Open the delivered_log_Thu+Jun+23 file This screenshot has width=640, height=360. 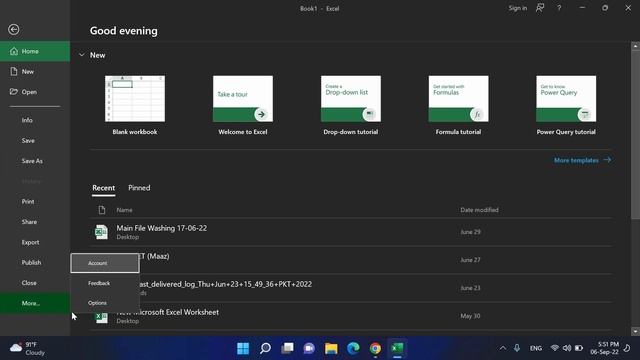tap(351, 288)
